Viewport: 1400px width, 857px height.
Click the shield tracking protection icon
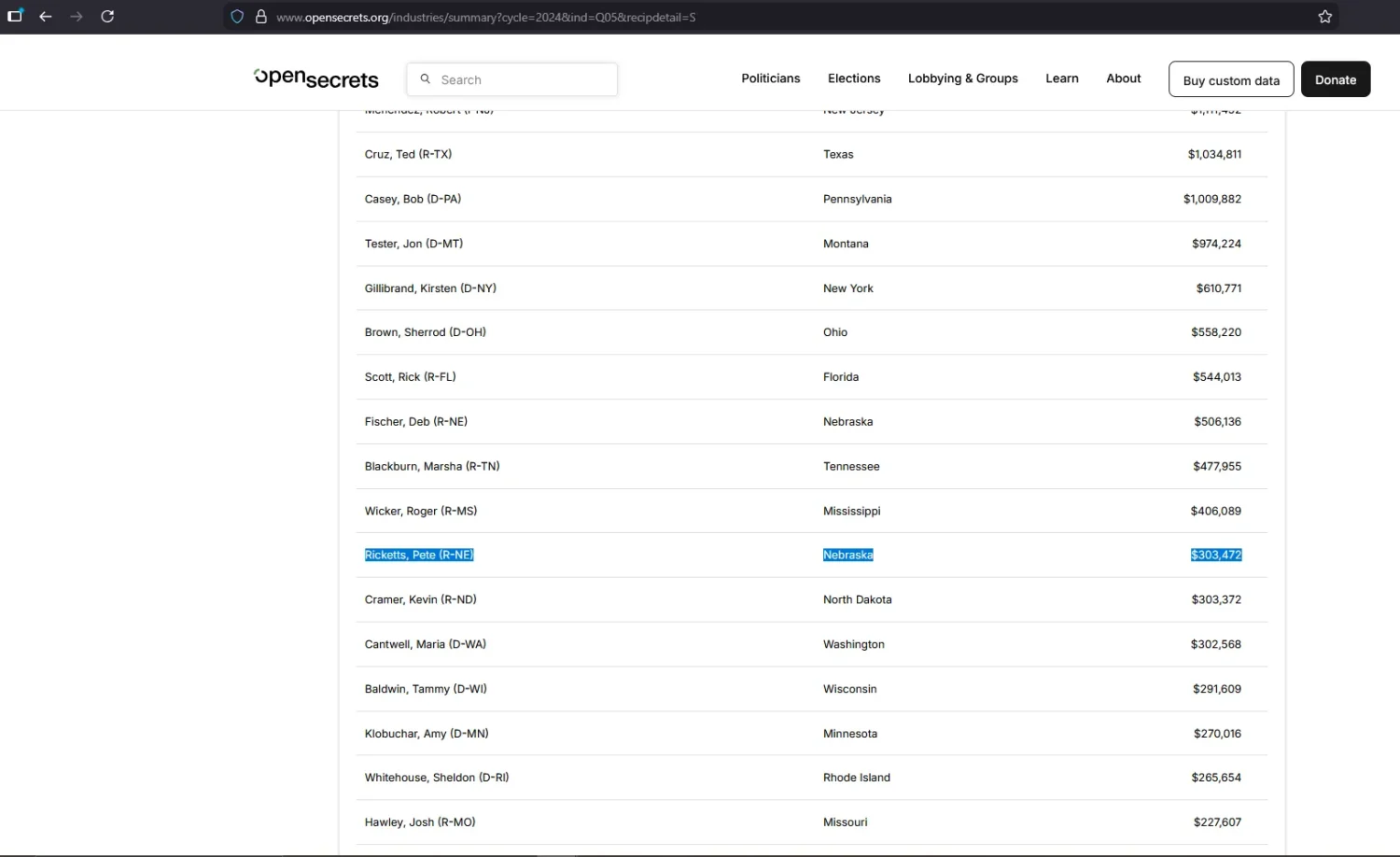tap(237, 17)
